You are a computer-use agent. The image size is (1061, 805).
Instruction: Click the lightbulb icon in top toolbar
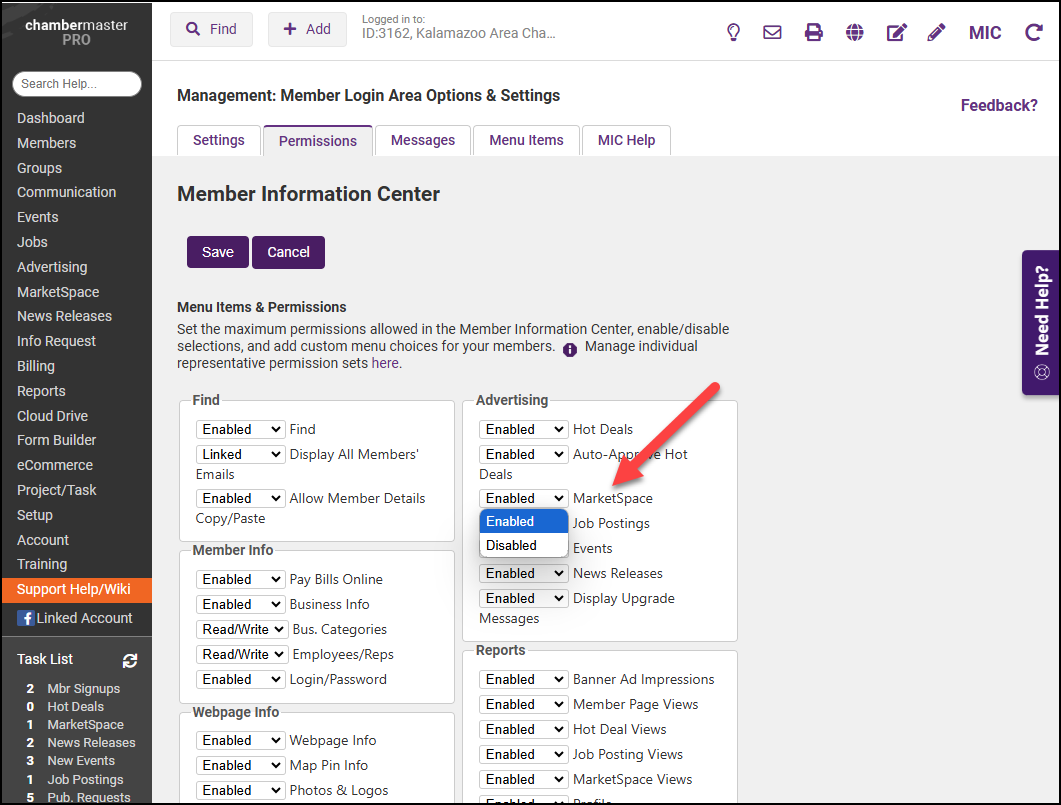coord(733,32)
